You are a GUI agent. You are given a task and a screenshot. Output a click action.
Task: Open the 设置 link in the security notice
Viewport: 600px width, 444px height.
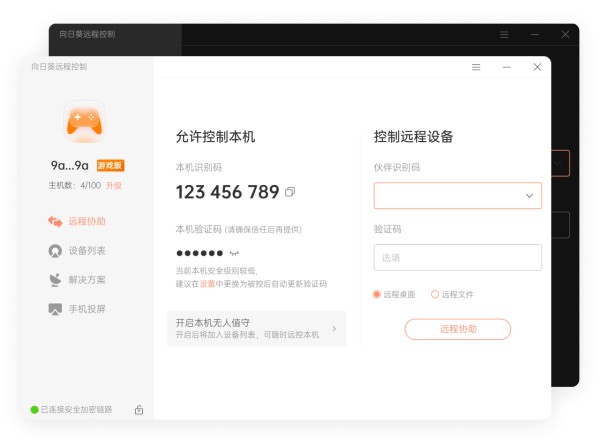pyautogui.click(x=207, y=284)
